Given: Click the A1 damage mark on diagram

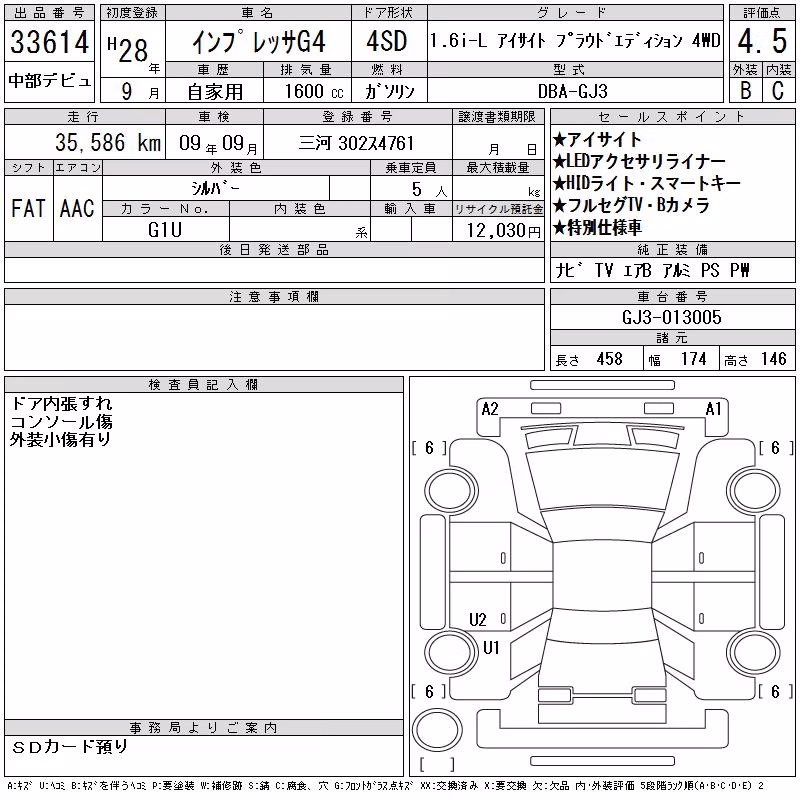Looking at the screenshot, I should 713,409.
